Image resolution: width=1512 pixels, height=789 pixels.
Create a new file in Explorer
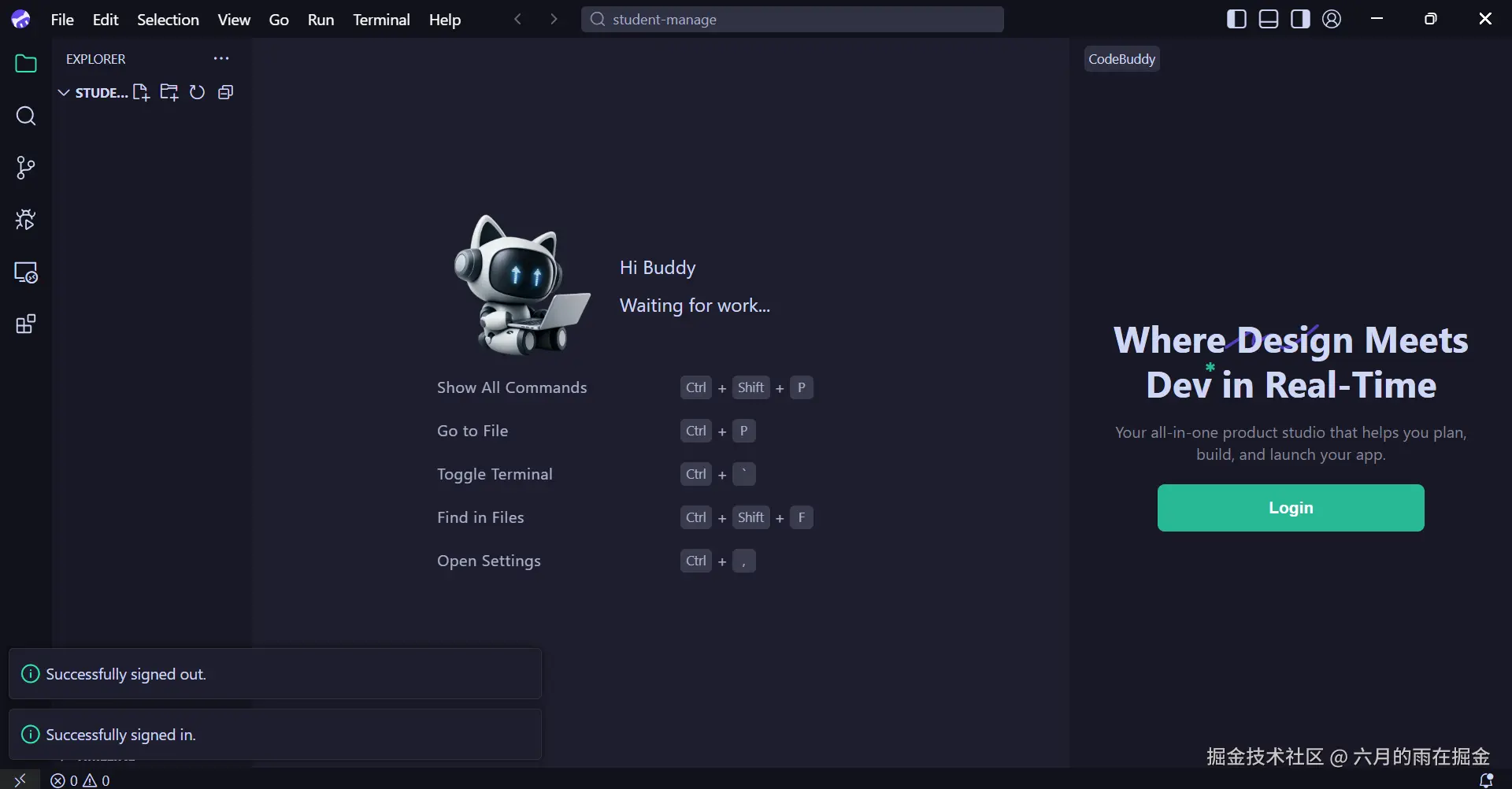[141, 92]
